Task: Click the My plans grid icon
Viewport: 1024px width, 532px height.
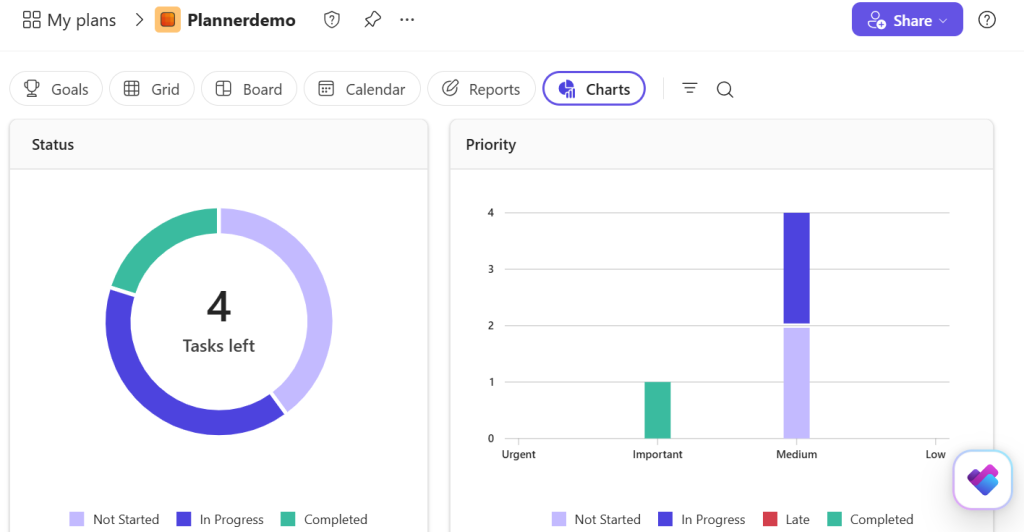Action: [x=31, y=20]
